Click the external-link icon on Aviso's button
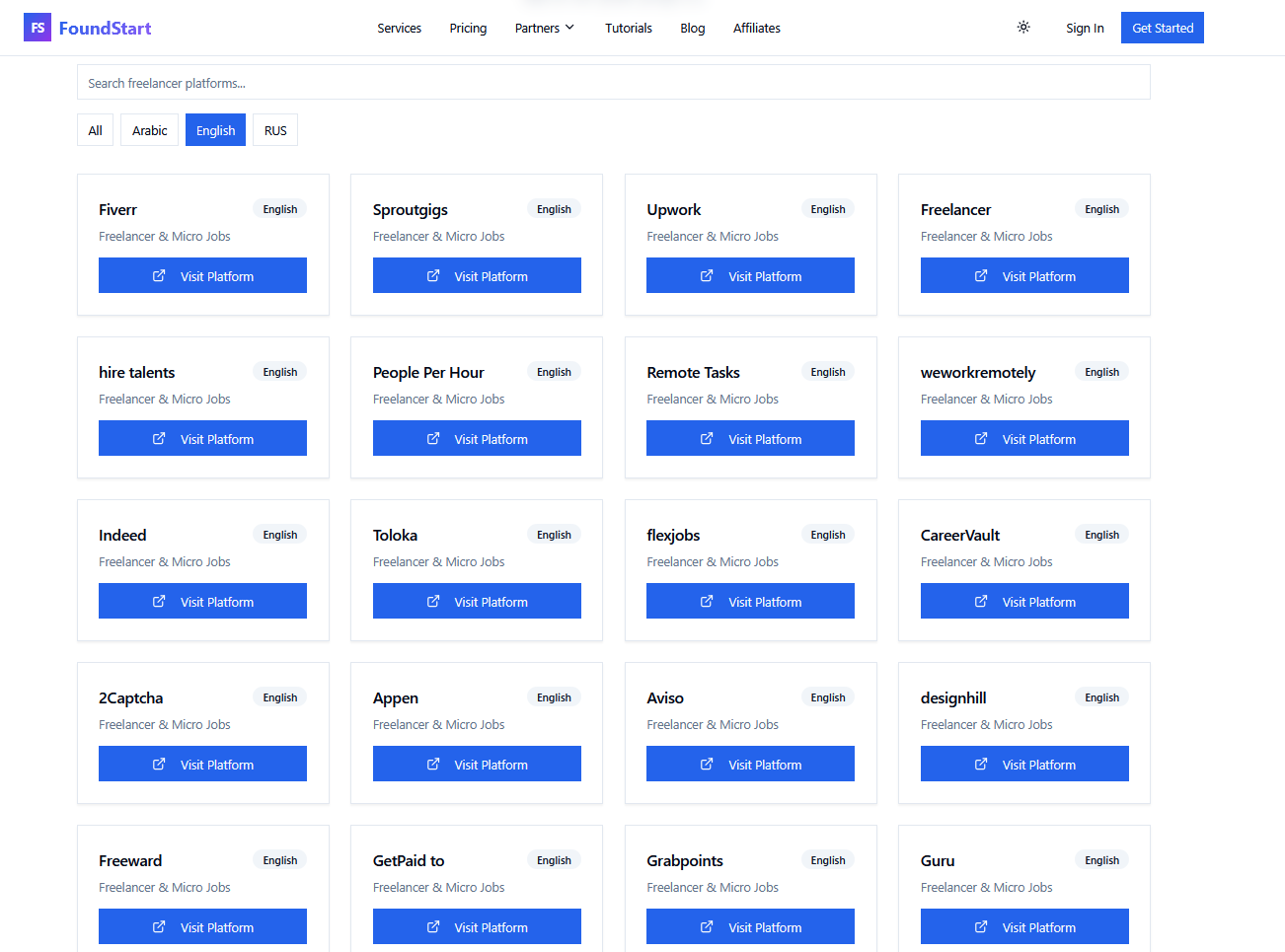This screenshot has width=1285, height=952. [707, 764]
